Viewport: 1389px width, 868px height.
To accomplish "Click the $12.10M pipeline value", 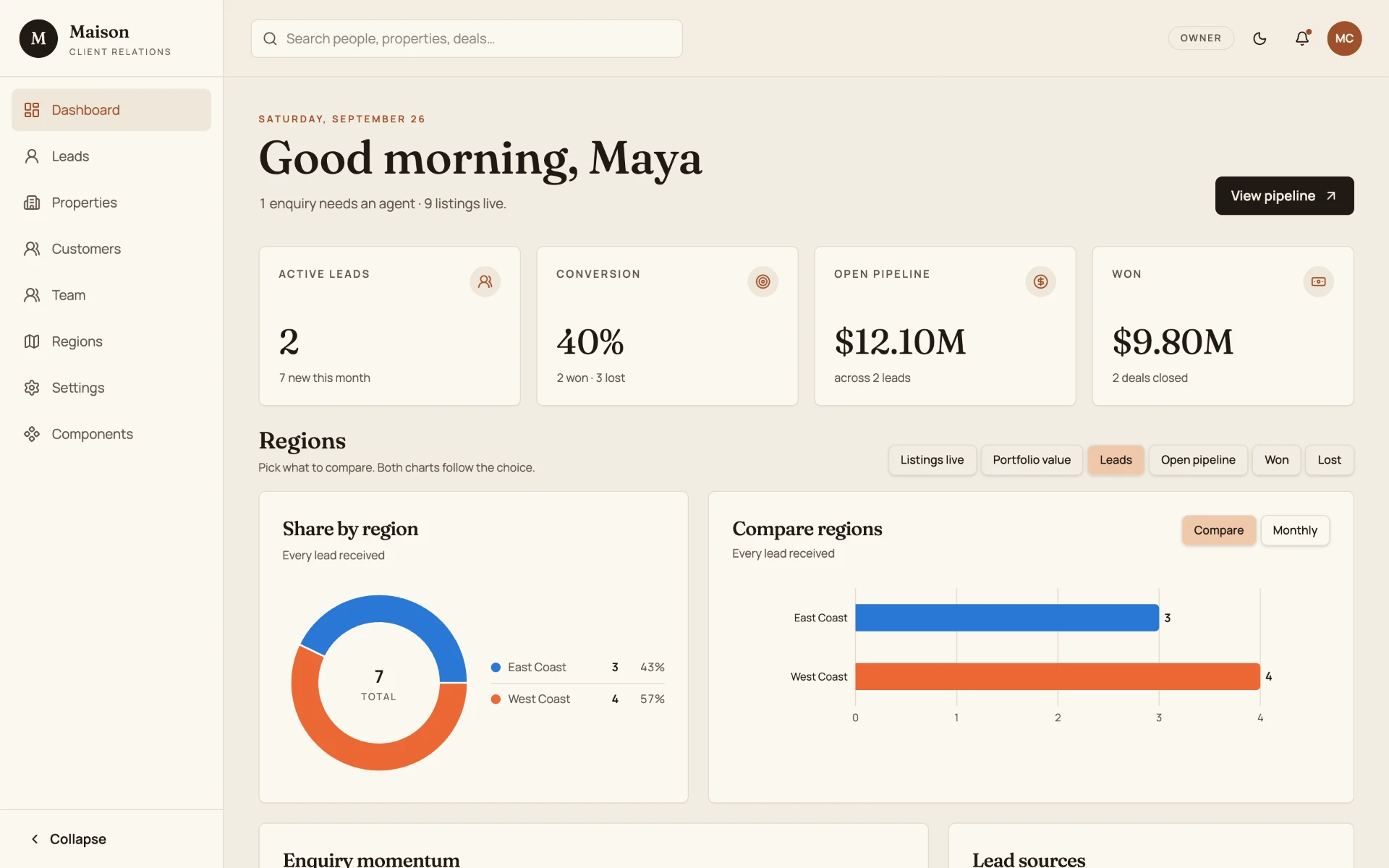I will click(900, 341).
